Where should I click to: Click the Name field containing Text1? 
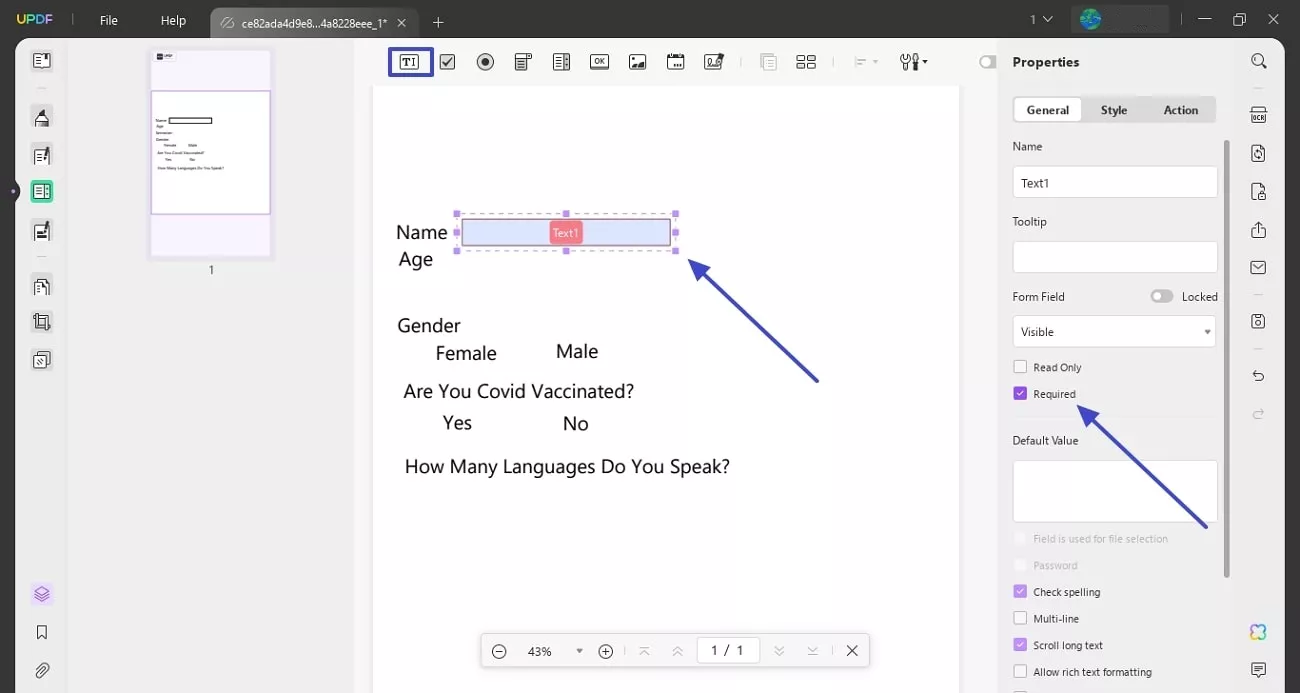point(1115,182)
